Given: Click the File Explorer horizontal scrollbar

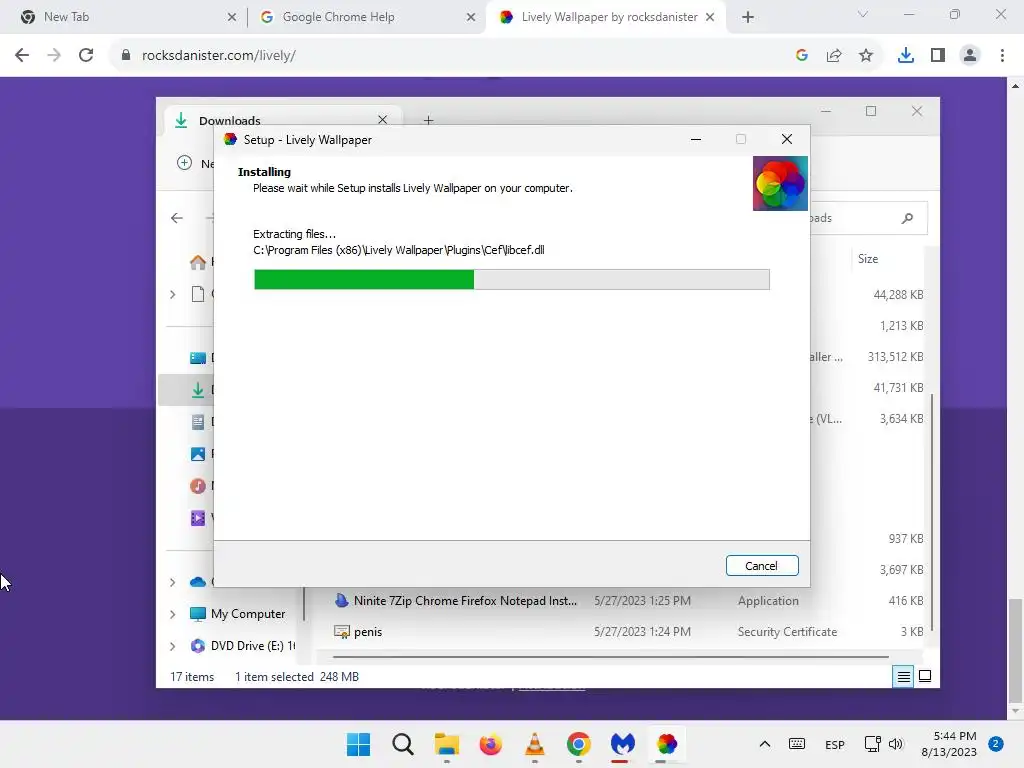Looking at the screenshot, I should pos(611,656).
